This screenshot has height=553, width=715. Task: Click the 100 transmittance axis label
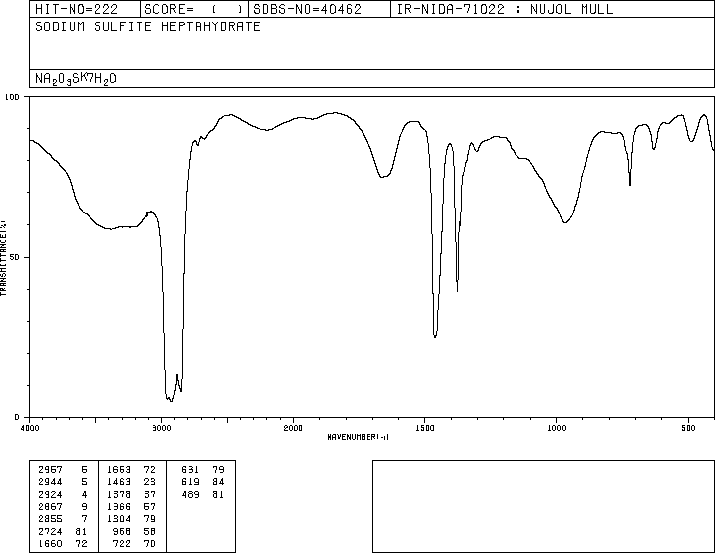click(12, 97)
